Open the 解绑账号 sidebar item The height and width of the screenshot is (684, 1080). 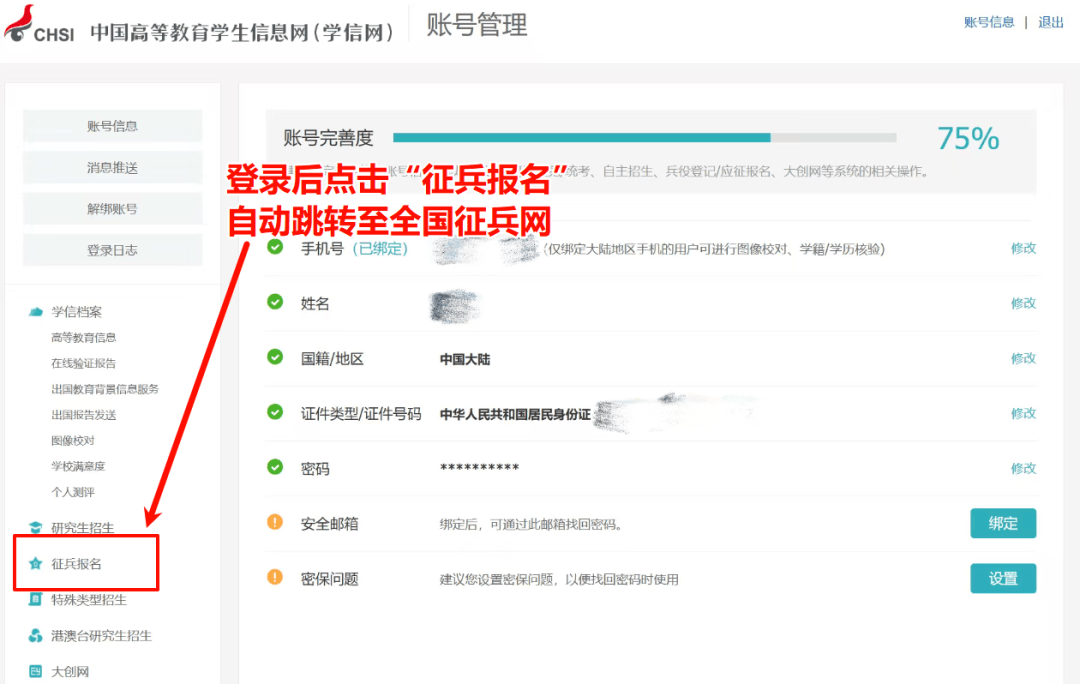[112, 208]
